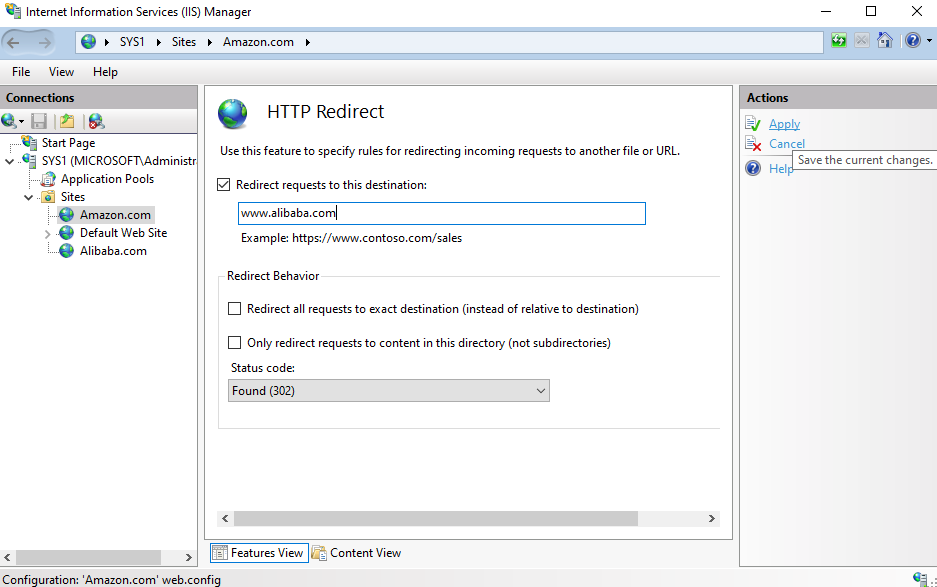Click content pane scroll left arrow
The image size is (937, 587).
pos(225,518)
